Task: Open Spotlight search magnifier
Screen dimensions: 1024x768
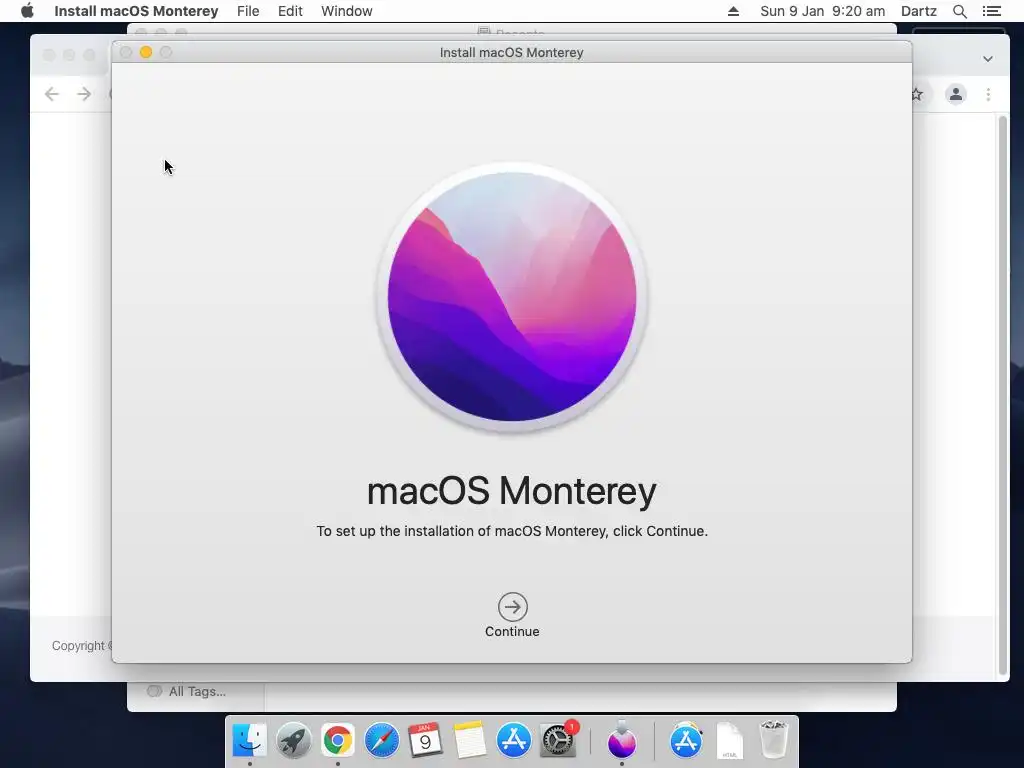Action: (x=959, y=11)
